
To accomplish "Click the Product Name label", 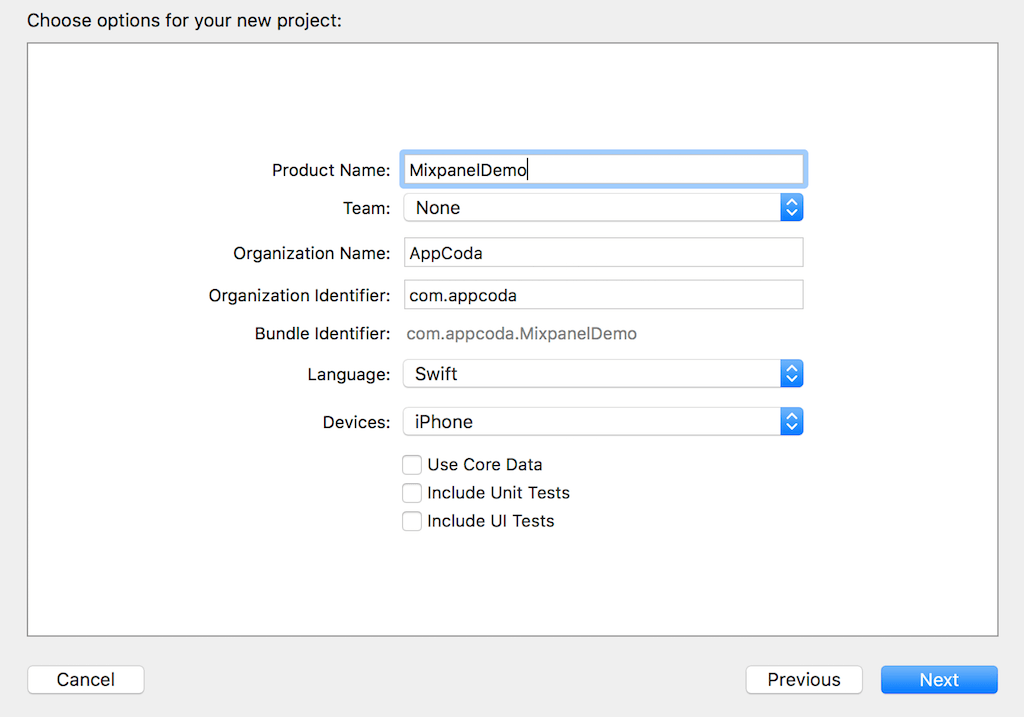I will [331, 170].
